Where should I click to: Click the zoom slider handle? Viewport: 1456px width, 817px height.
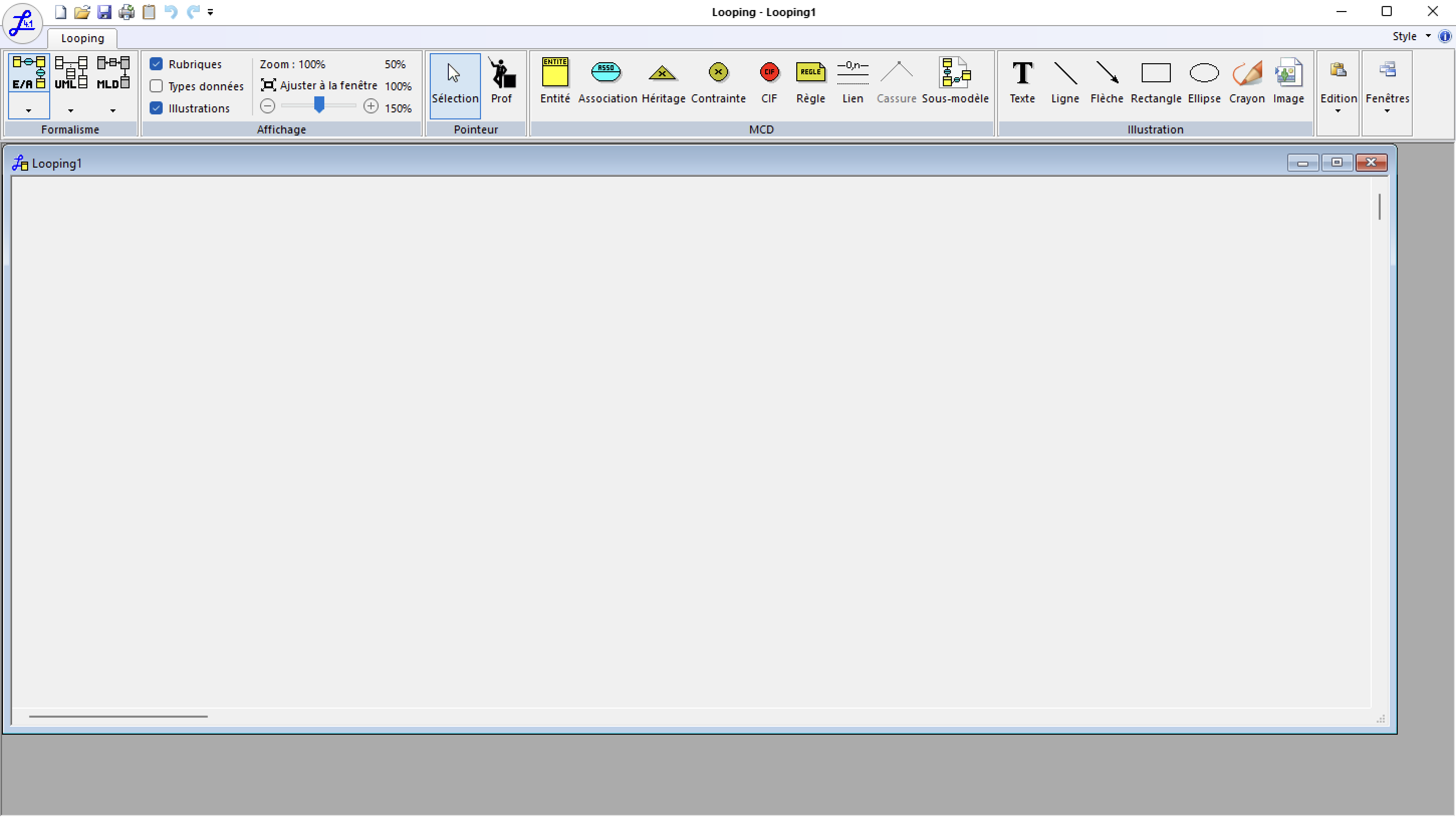click(319, 105)
